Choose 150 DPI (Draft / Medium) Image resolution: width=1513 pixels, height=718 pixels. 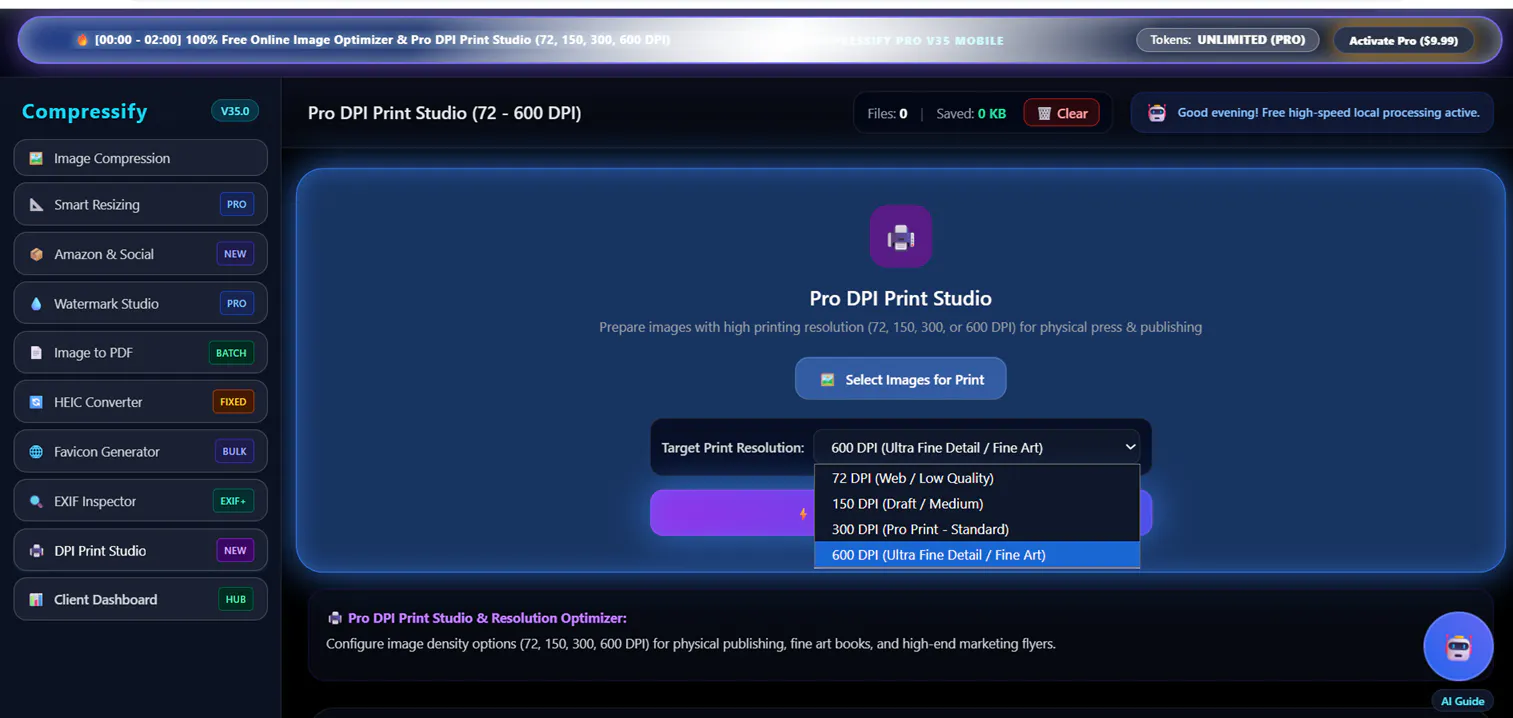pos(977,504)
